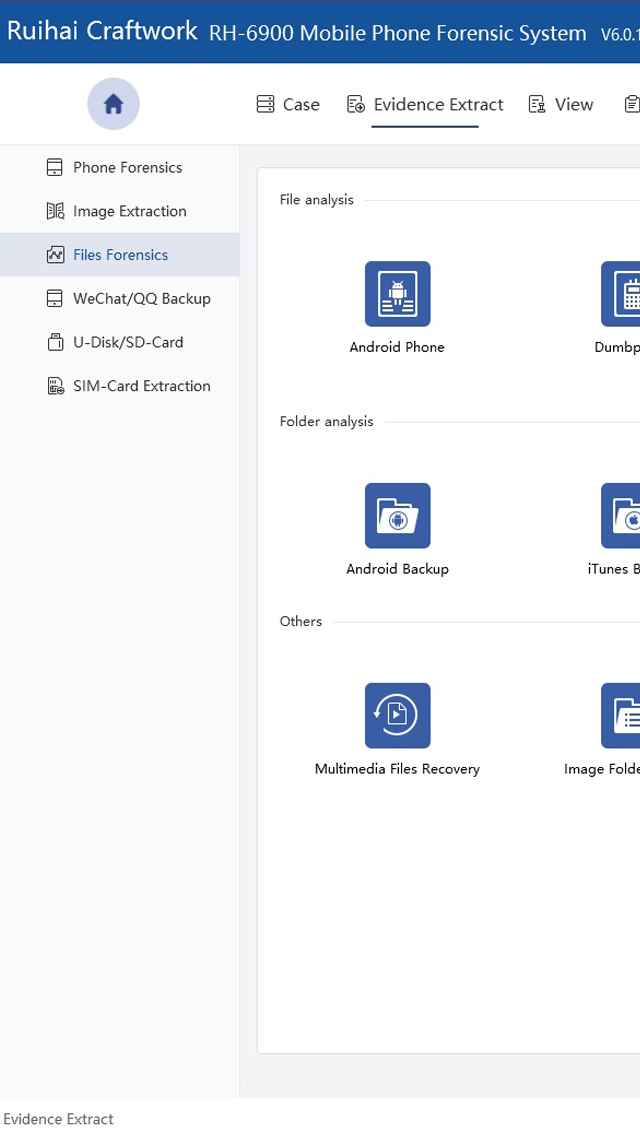Viewport: 640px width, 1136px height.
Task: Open the View tab
Action: coord(561,104)
